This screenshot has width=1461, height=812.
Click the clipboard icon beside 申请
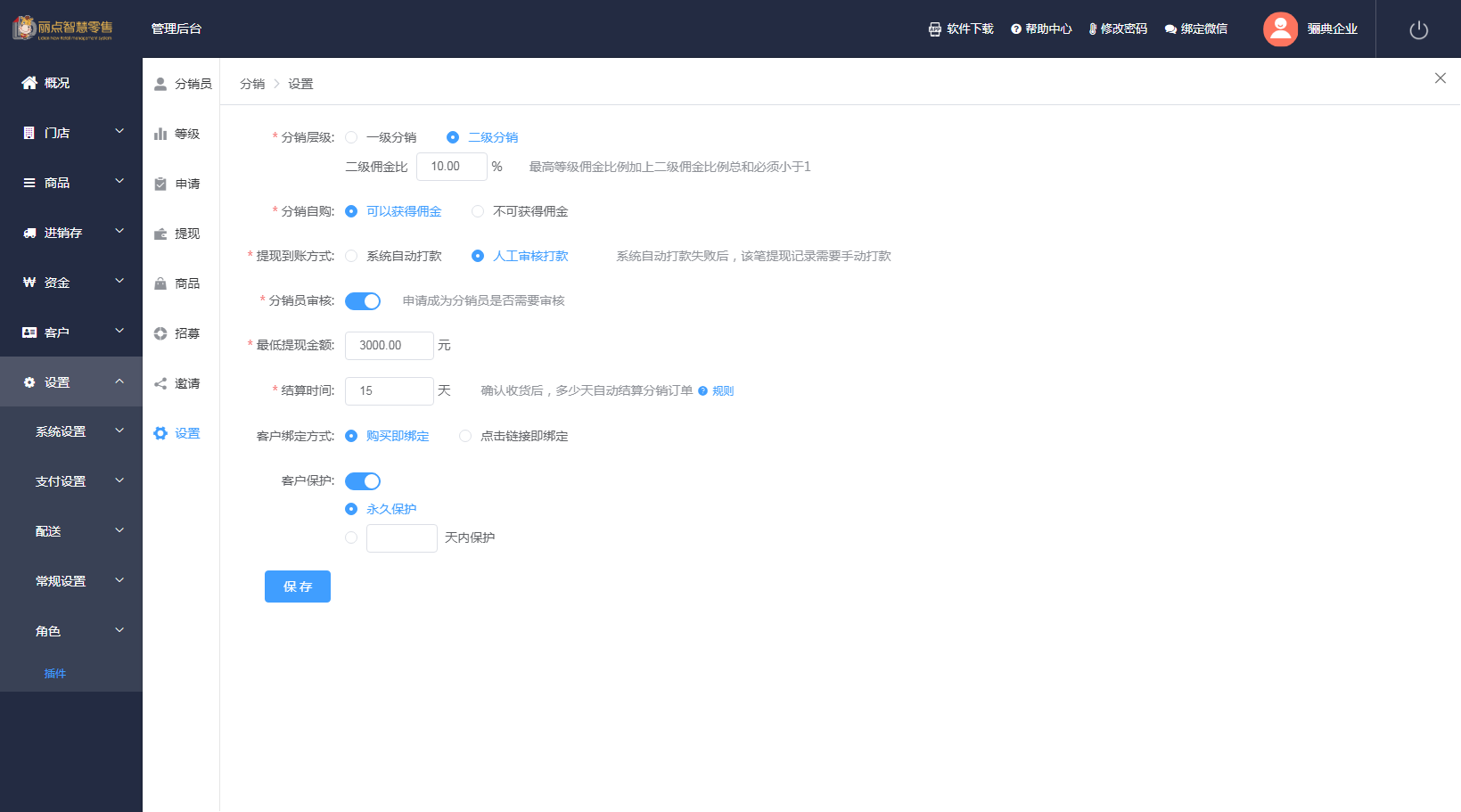(160, 184)
